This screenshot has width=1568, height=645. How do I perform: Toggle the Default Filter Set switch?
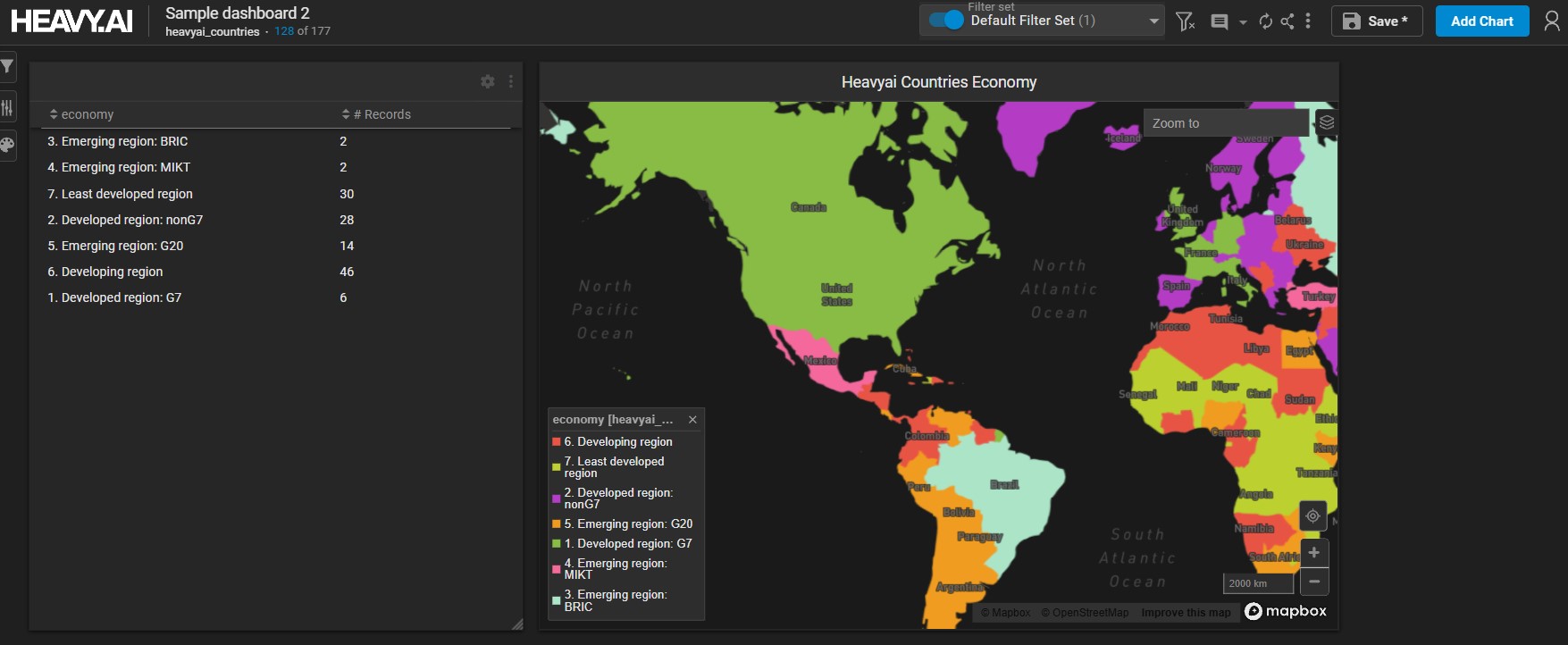coord(946,20)
